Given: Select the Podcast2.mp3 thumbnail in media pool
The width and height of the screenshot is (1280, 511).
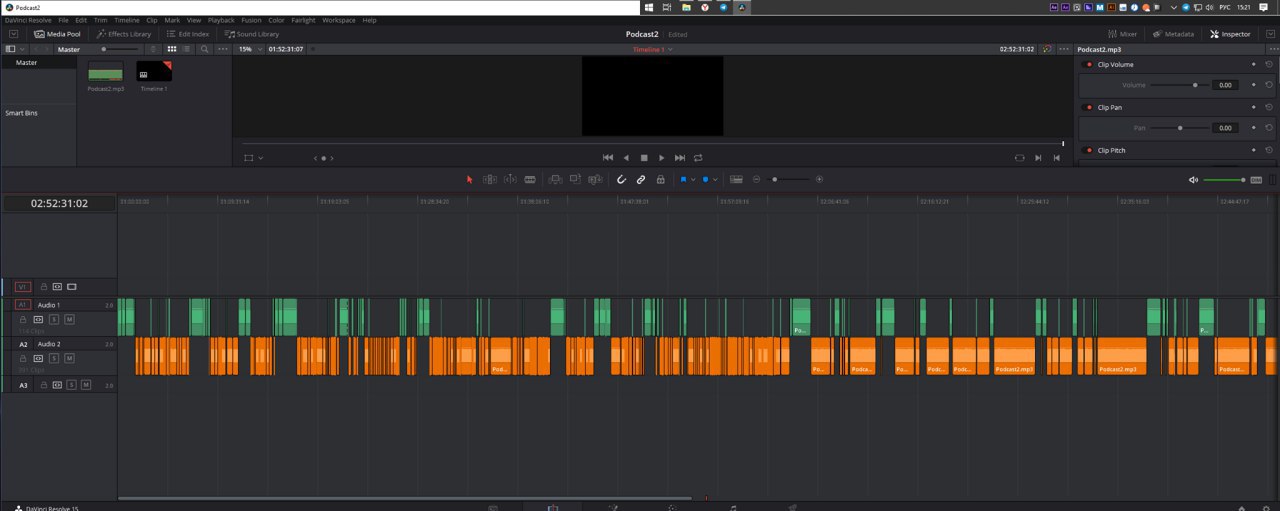Looking at the screenshot, I should tap(105, 72).
